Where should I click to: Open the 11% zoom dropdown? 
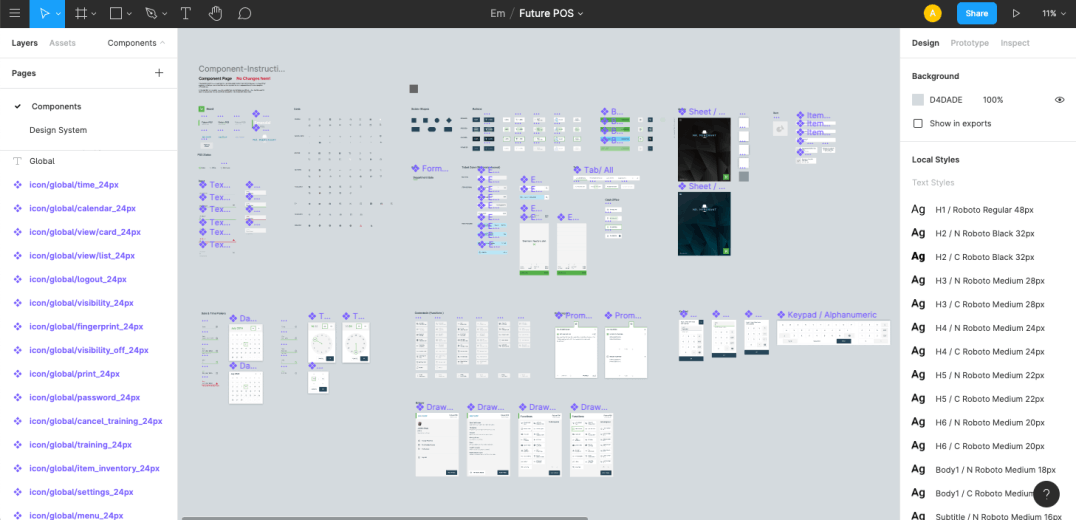click(x=1053, y=14)
